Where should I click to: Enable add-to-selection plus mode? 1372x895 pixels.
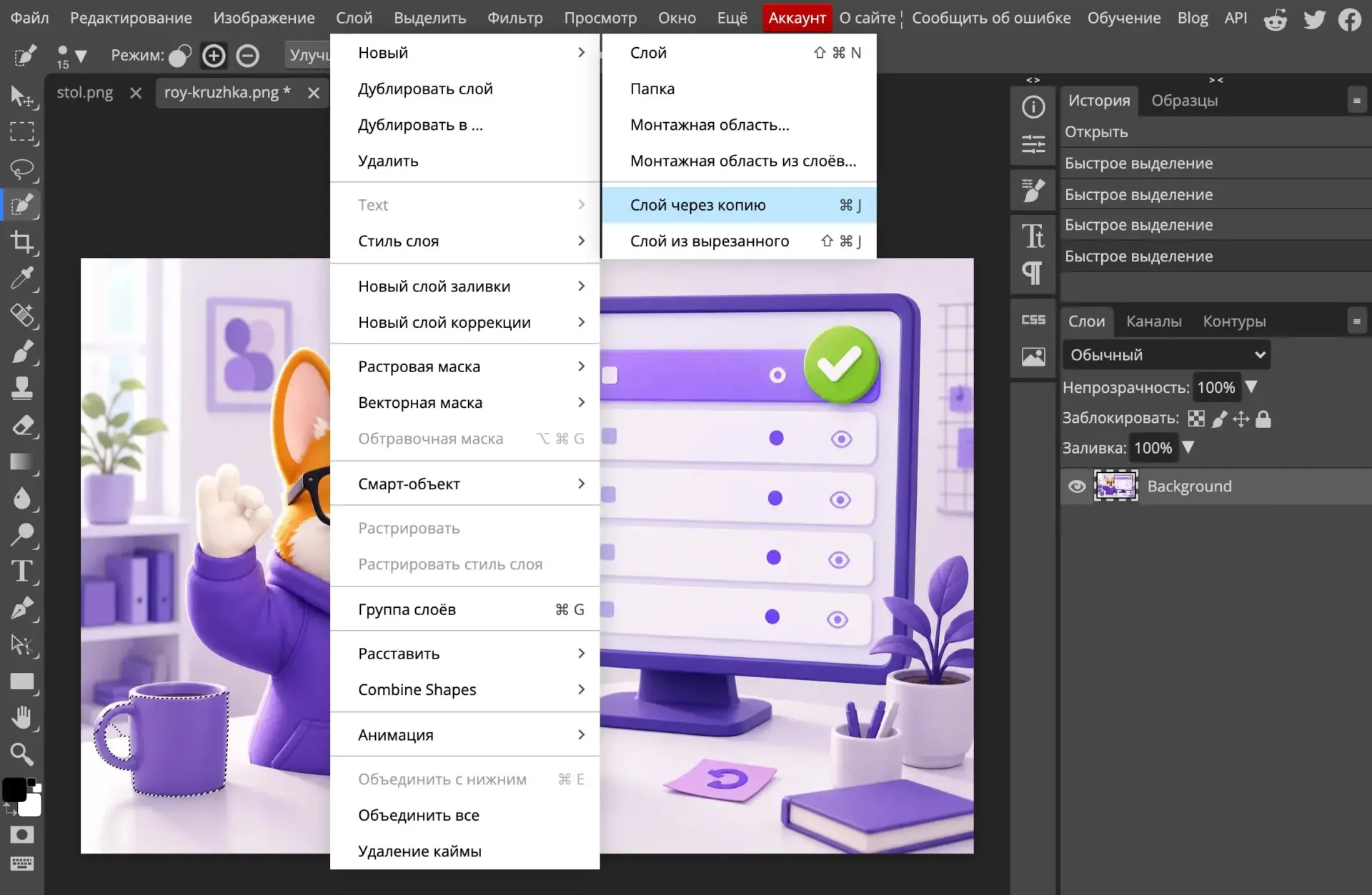click(x=214, y=56)
